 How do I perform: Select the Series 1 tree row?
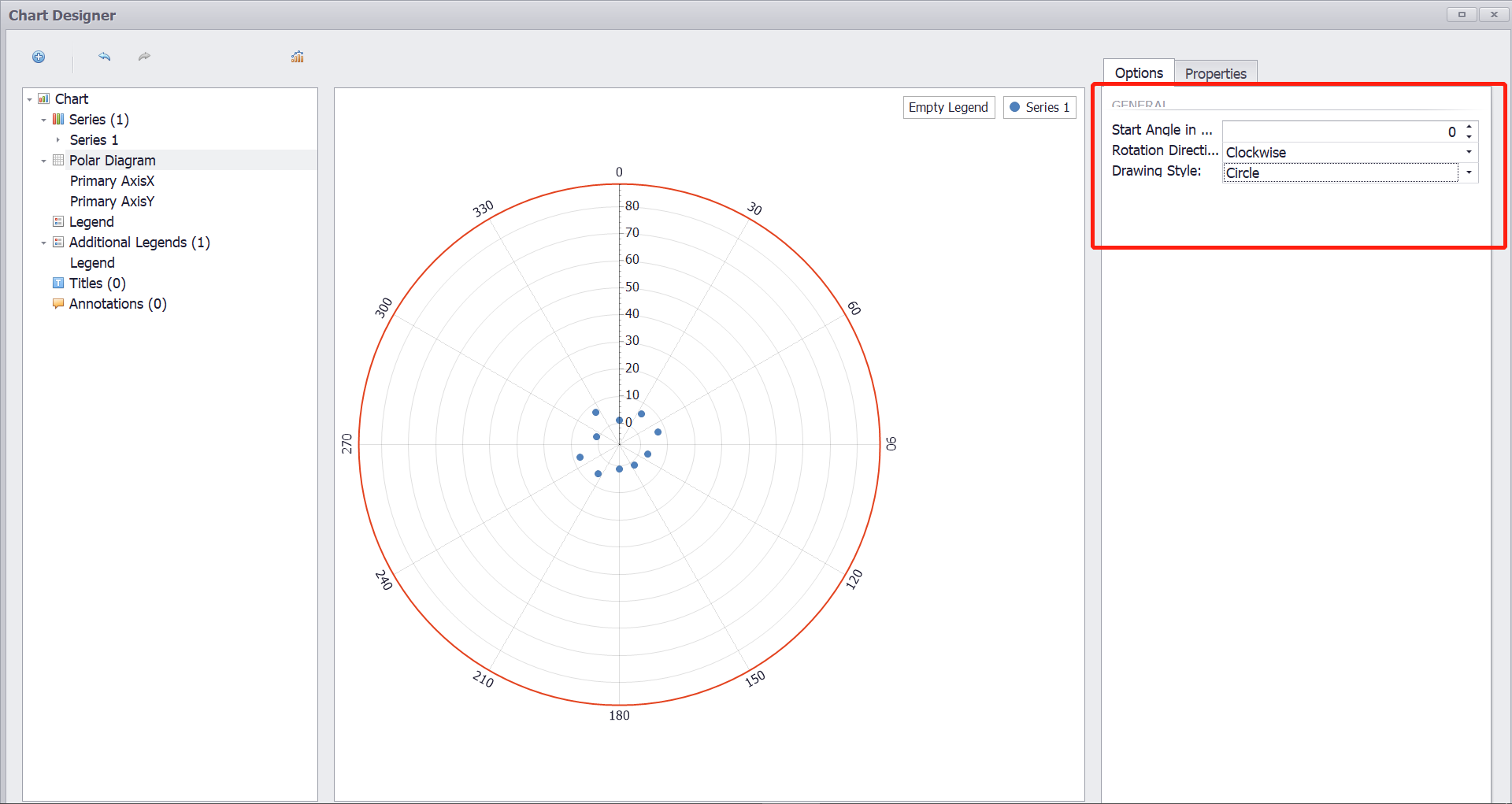coord(94,139)
